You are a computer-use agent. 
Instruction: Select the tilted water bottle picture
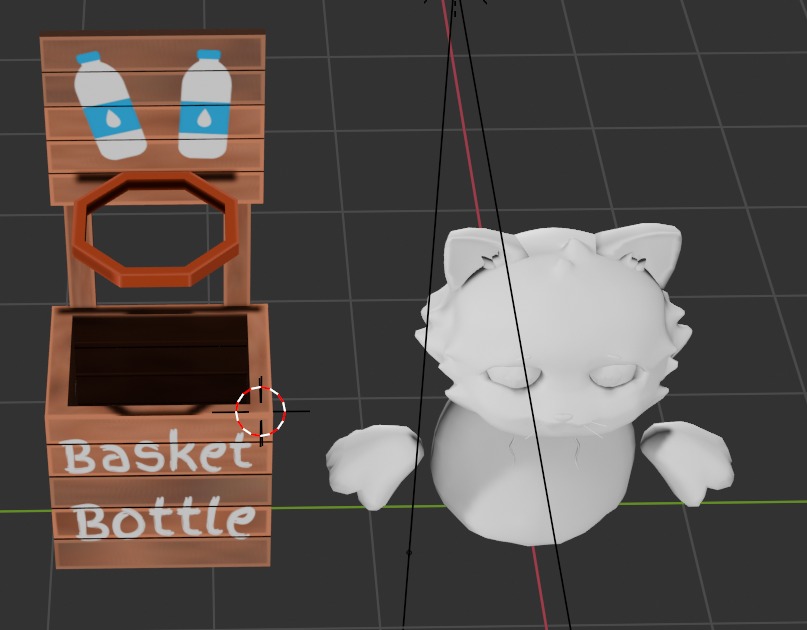tap(110, 106)
